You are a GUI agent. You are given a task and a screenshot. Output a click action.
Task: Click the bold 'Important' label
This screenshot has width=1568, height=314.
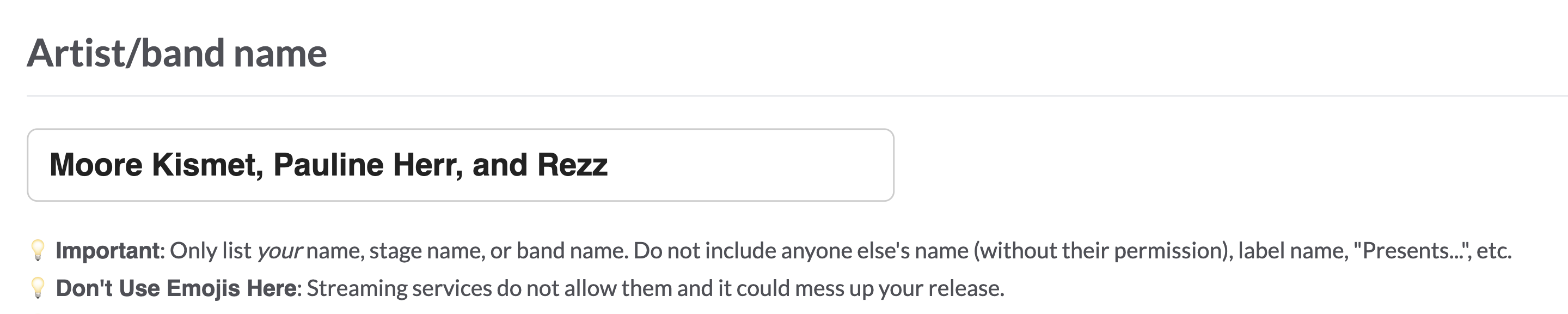107,251
